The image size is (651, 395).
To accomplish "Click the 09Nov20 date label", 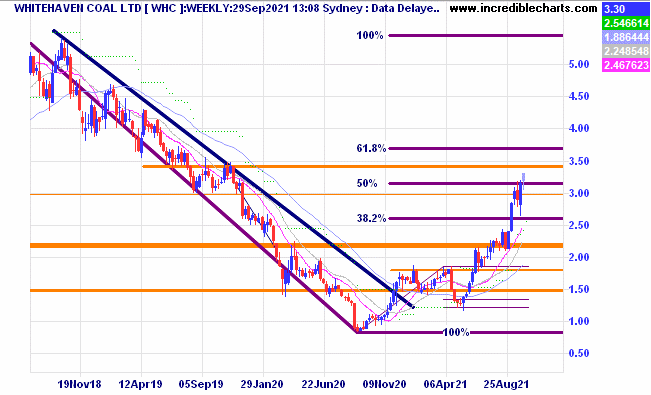I will point(384,384).
